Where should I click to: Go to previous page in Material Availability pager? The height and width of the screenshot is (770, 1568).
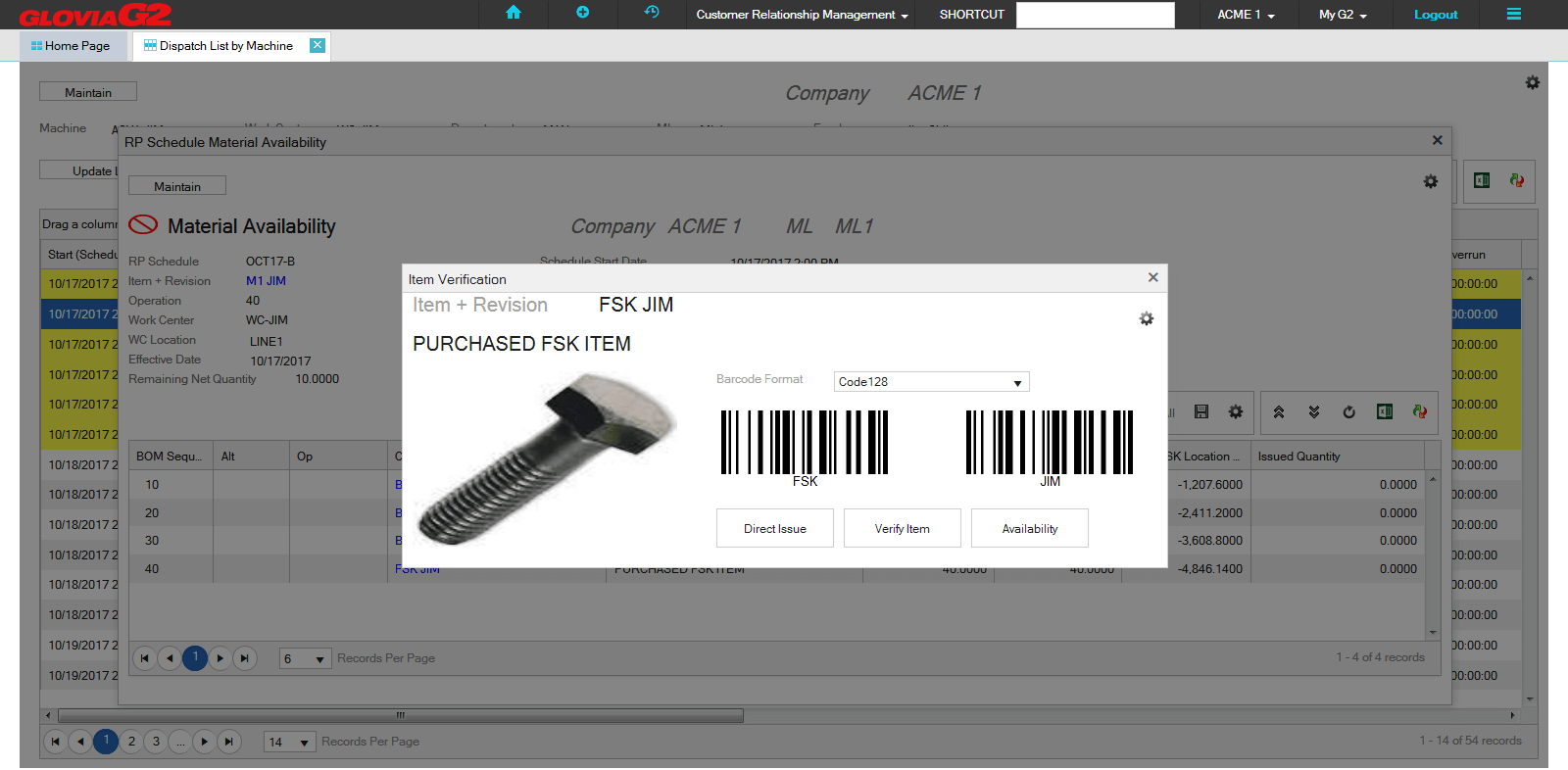(x=170, y=658)
